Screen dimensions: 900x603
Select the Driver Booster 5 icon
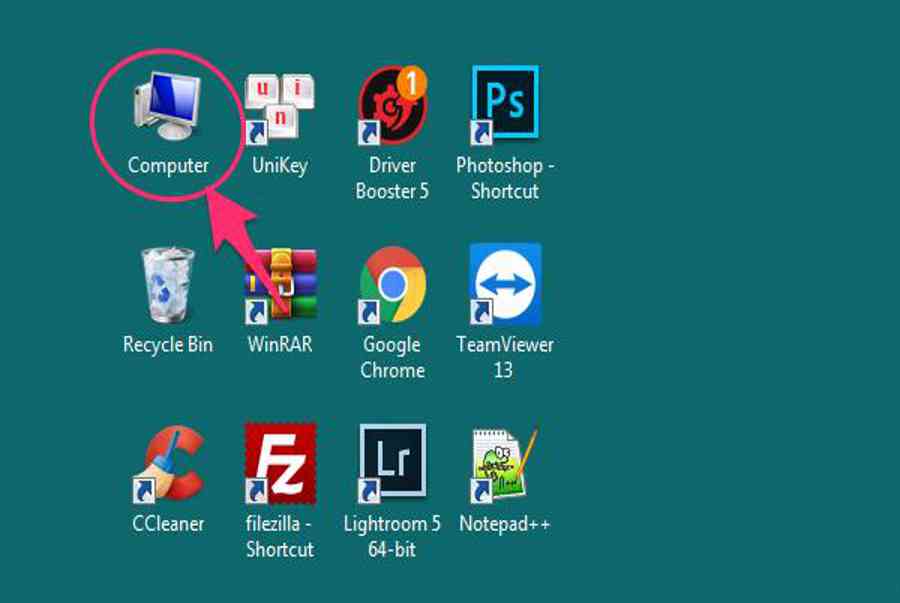pos(393,105)
